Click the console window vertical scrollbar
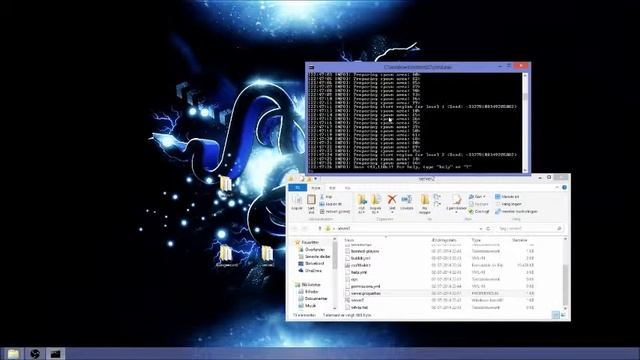This screenshot has width=640, height=360. pyautogui.click(x=525, y=122)
